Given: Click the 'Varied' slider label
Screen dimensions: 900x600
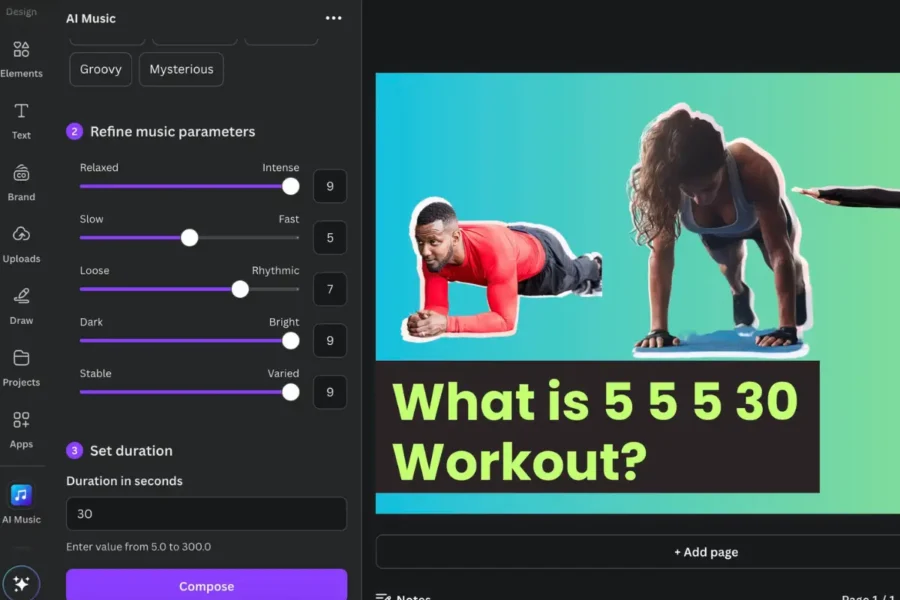Looking at the screenshot, I should [283, 373].
